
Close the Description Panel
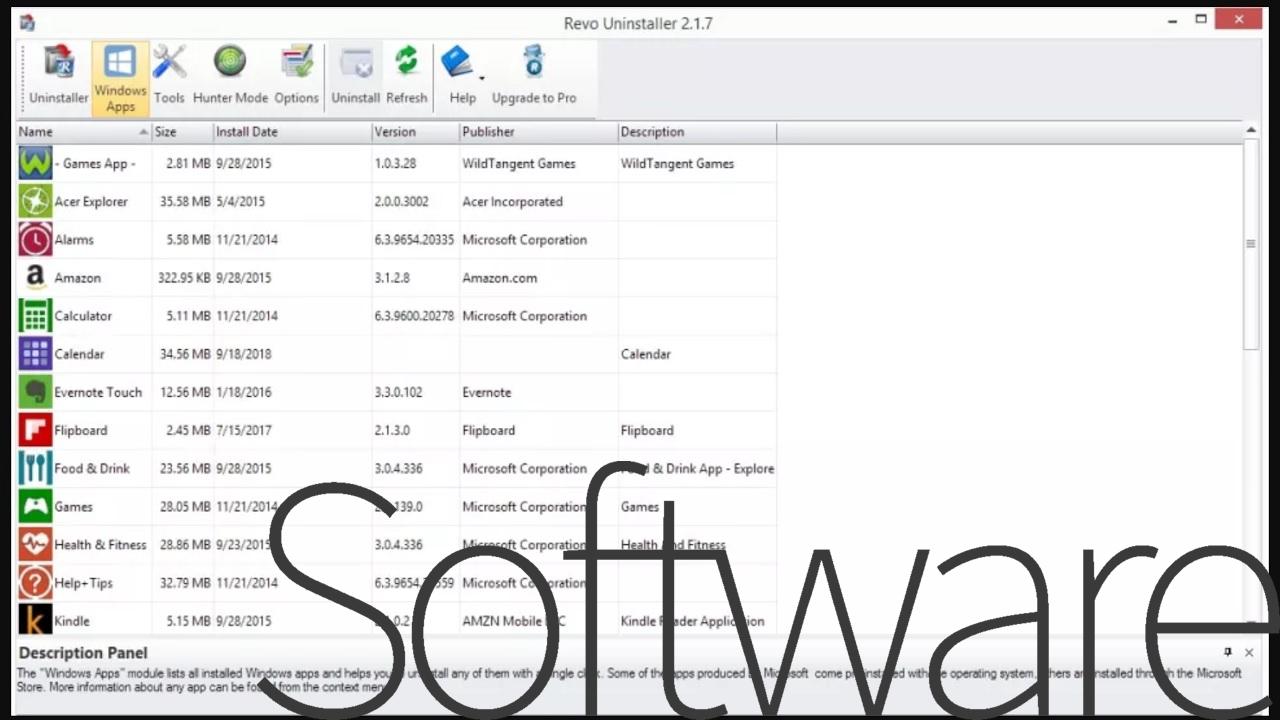[1249, 652]
